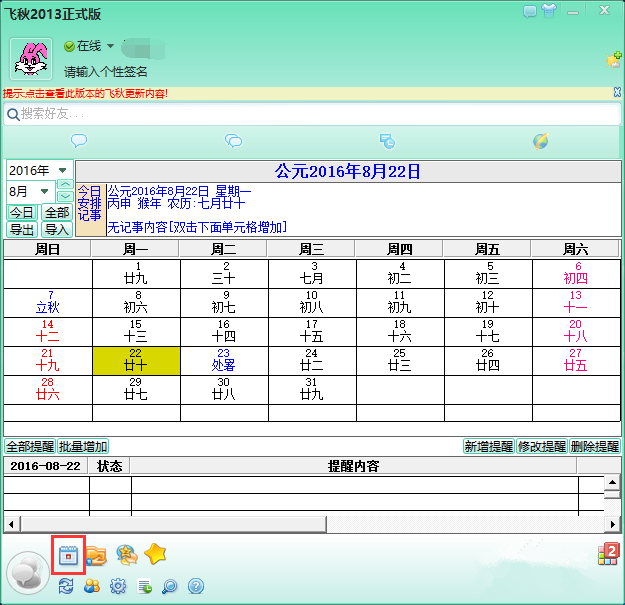Click the 新增提醒 button

click(x=488, y=447)
